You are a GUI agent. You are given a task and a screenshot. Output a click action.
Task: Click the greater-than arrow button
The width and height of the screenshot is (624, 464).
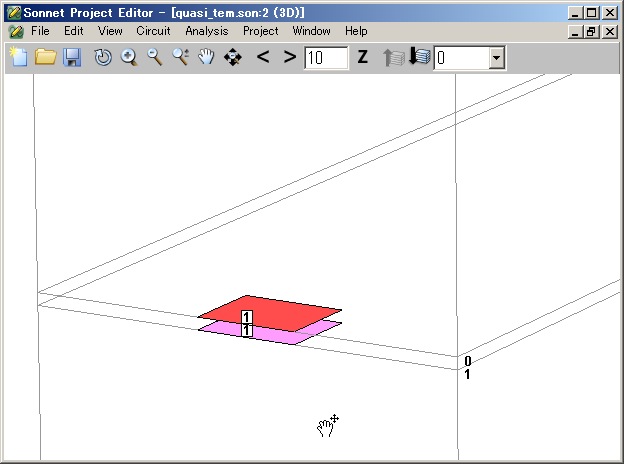pos(290,57)
